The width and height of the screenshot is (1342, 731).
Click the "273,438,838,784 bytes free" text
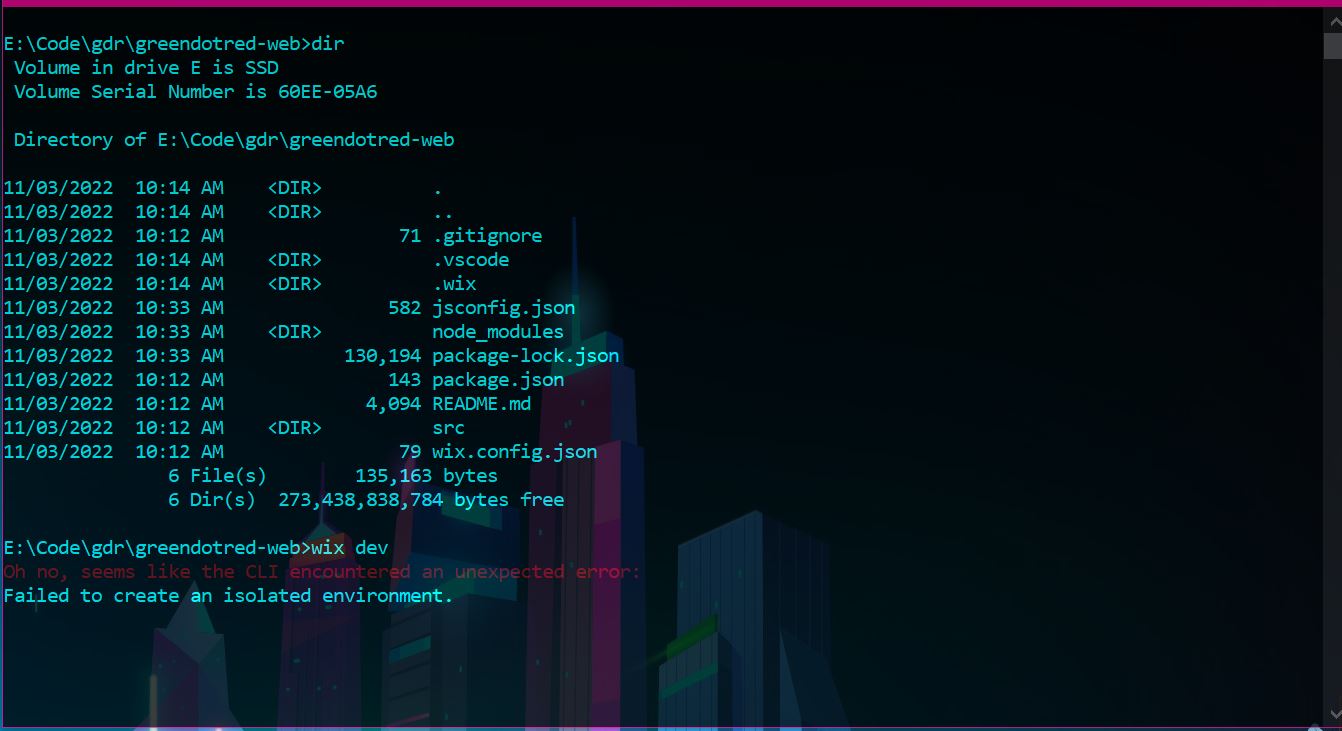[x=421, y=500]
